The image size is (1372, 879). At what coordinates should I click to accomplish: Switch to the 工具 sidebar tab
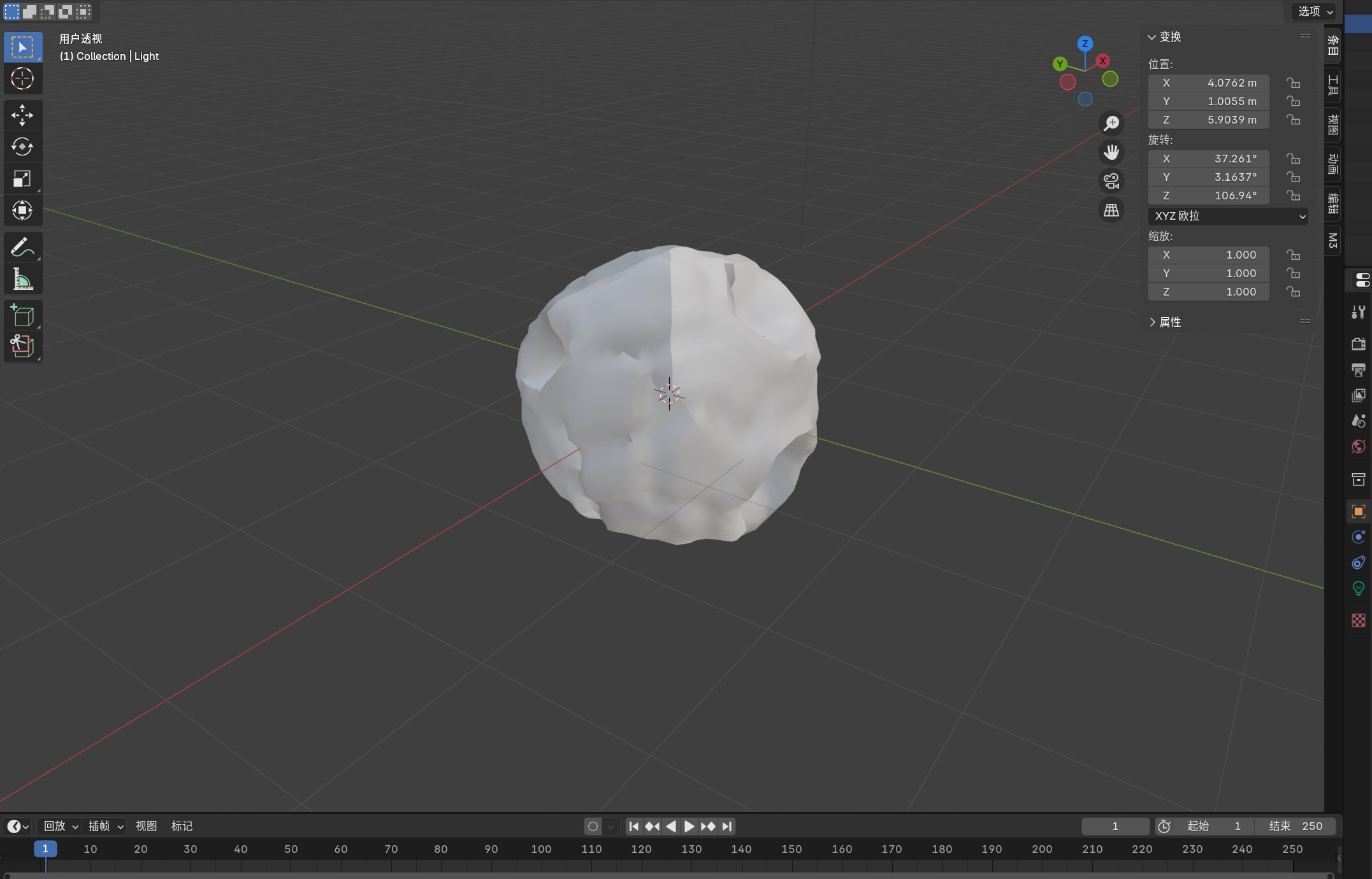(1332, 85)
